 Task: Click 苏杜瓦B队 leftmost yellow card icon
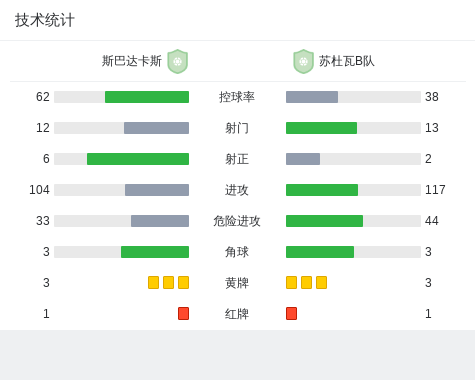click(291, 282)
